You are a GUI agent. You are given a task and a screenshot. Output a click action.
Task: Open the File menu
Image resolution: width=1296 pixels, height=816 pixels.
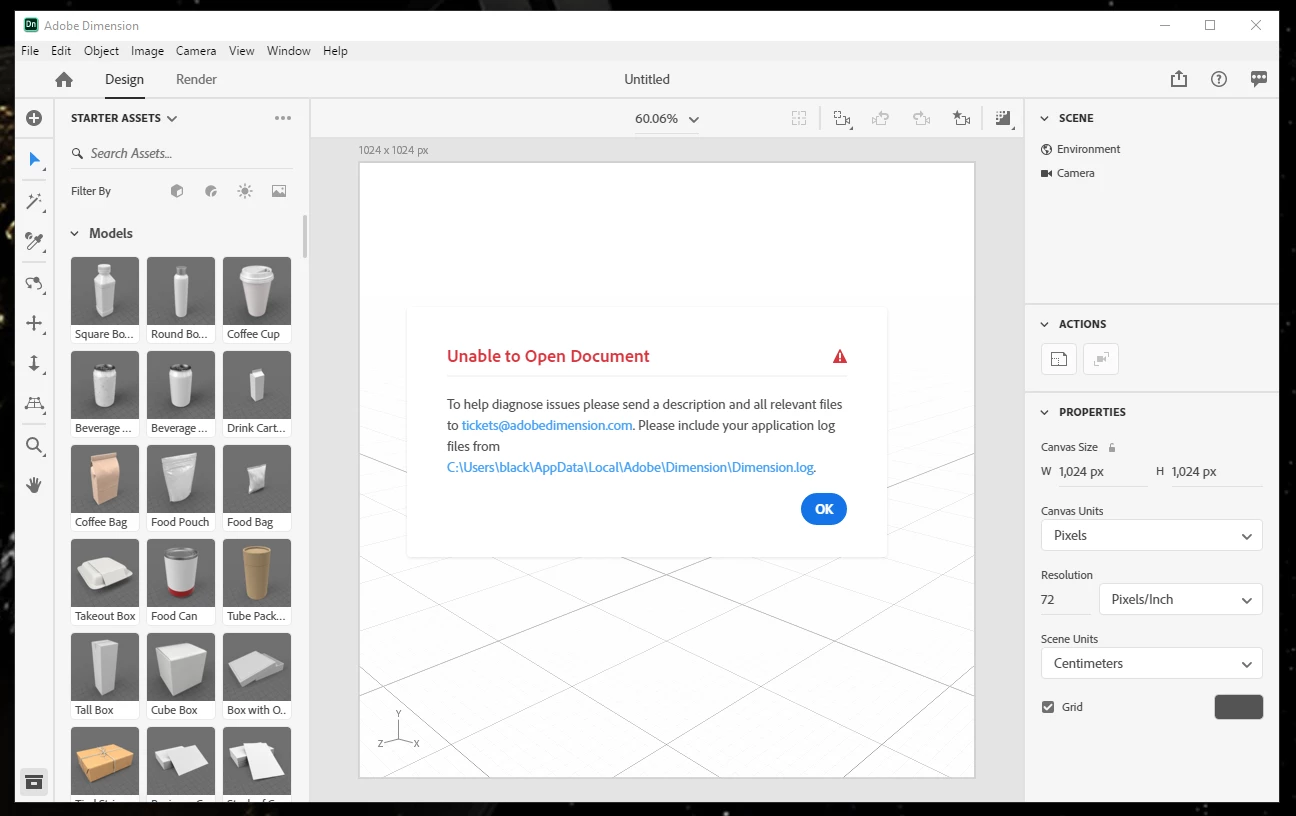coord(30,51)
